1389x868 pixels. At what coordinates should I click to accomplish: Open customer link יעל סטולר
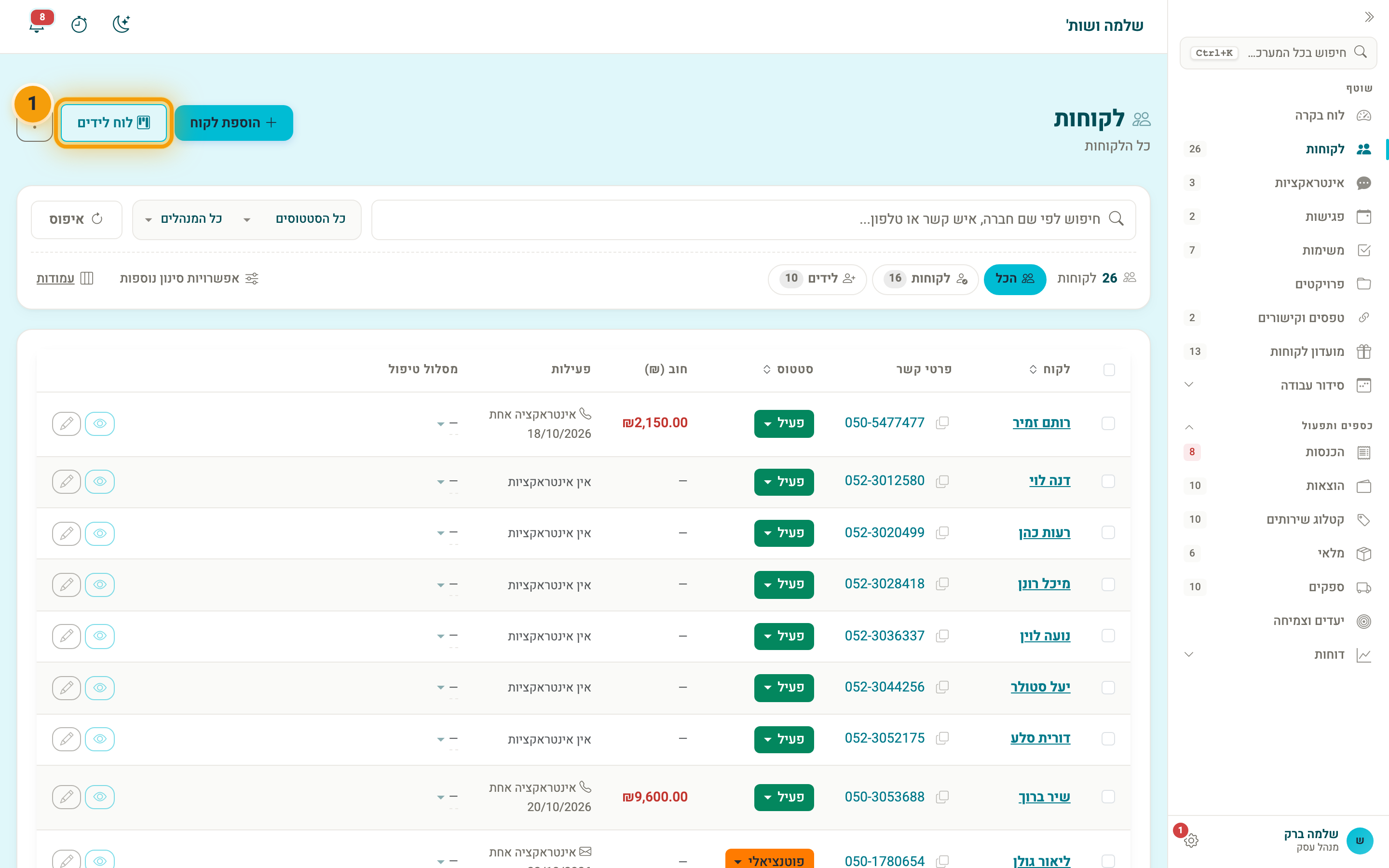[x=1040, y=687]
